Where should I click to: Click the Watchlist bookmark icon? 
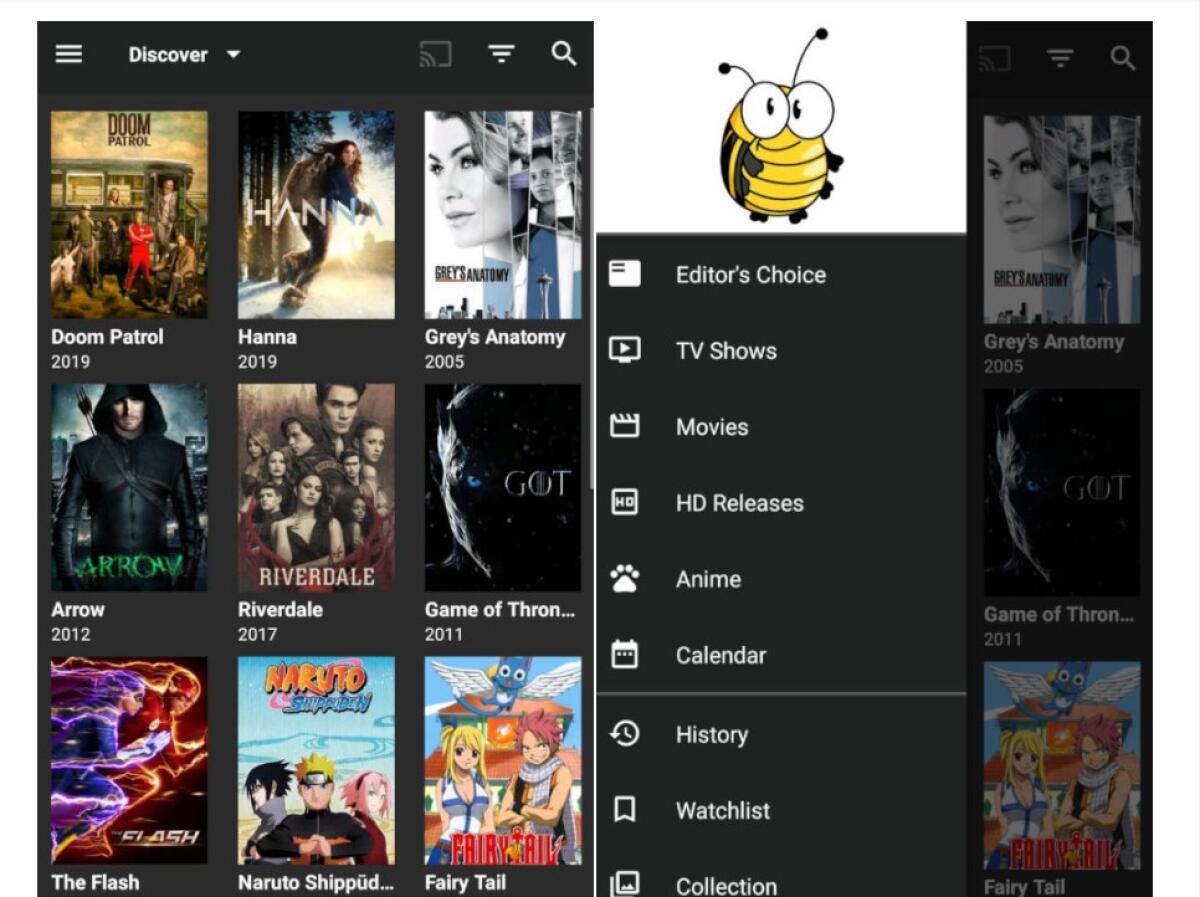pos(624,810)
